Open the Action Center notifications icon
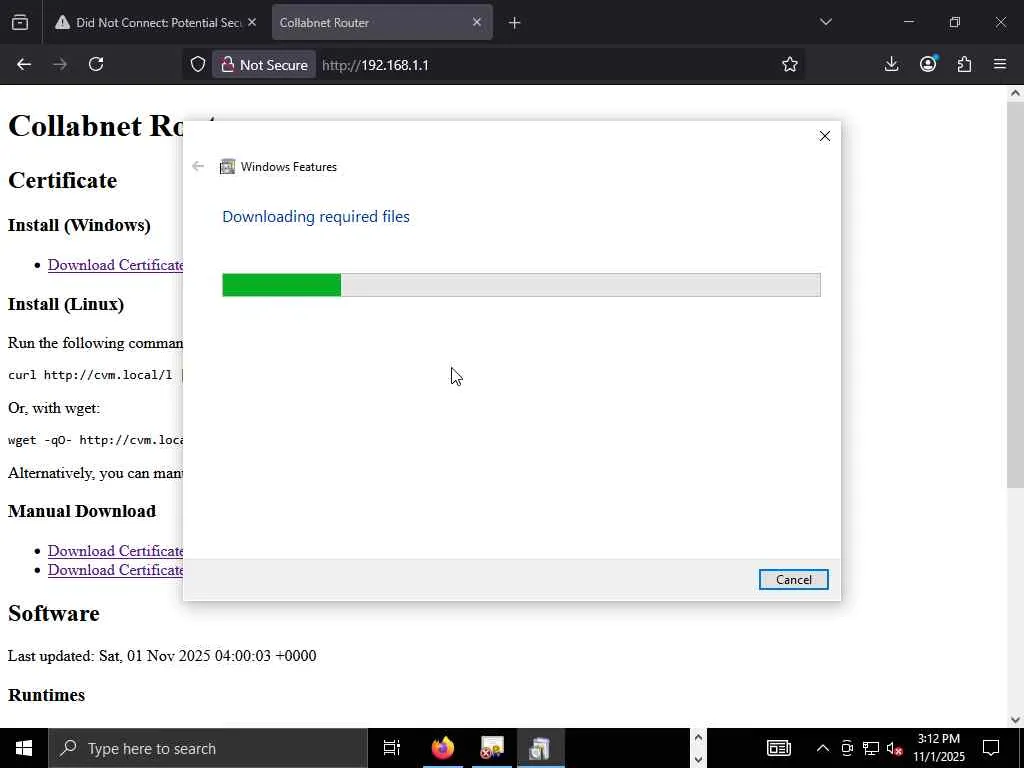 coord(991,748)
